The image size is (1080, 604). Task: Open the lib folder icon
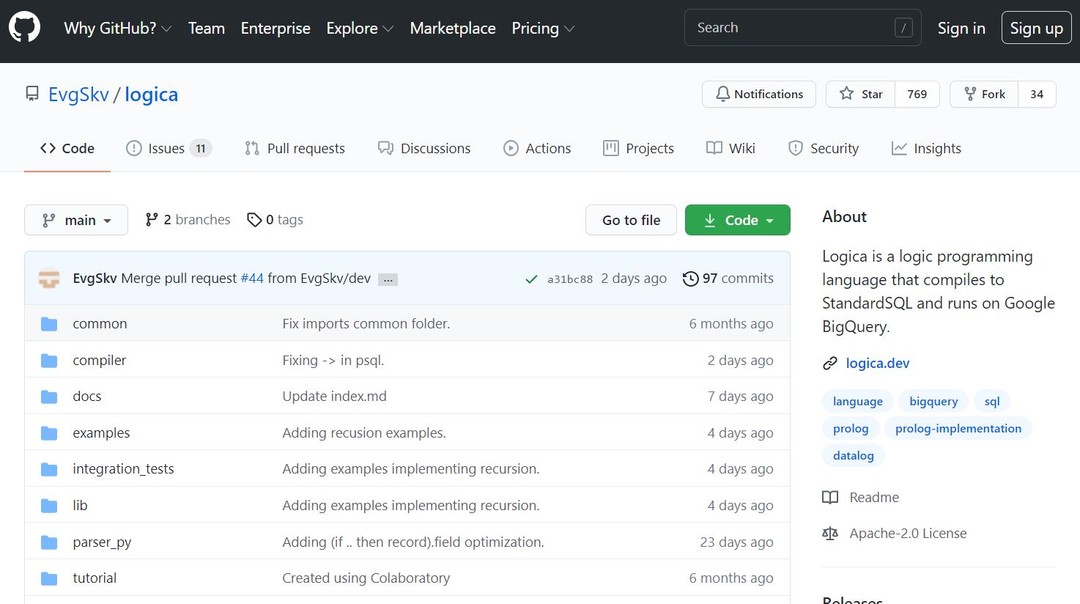click(49, 506)
